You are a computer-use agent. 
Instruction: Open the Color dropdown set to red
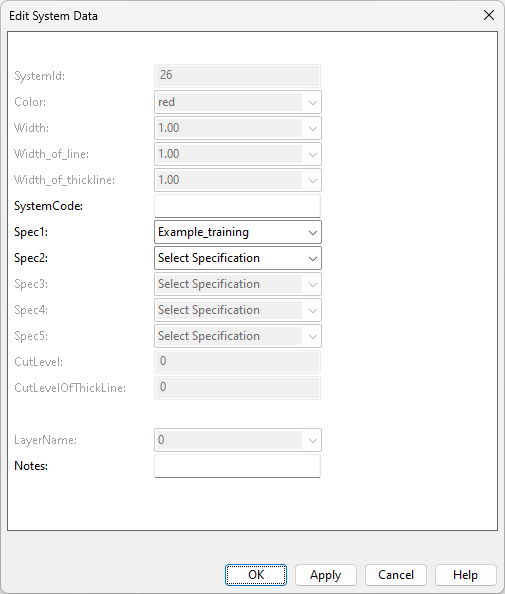click(238, 102)
